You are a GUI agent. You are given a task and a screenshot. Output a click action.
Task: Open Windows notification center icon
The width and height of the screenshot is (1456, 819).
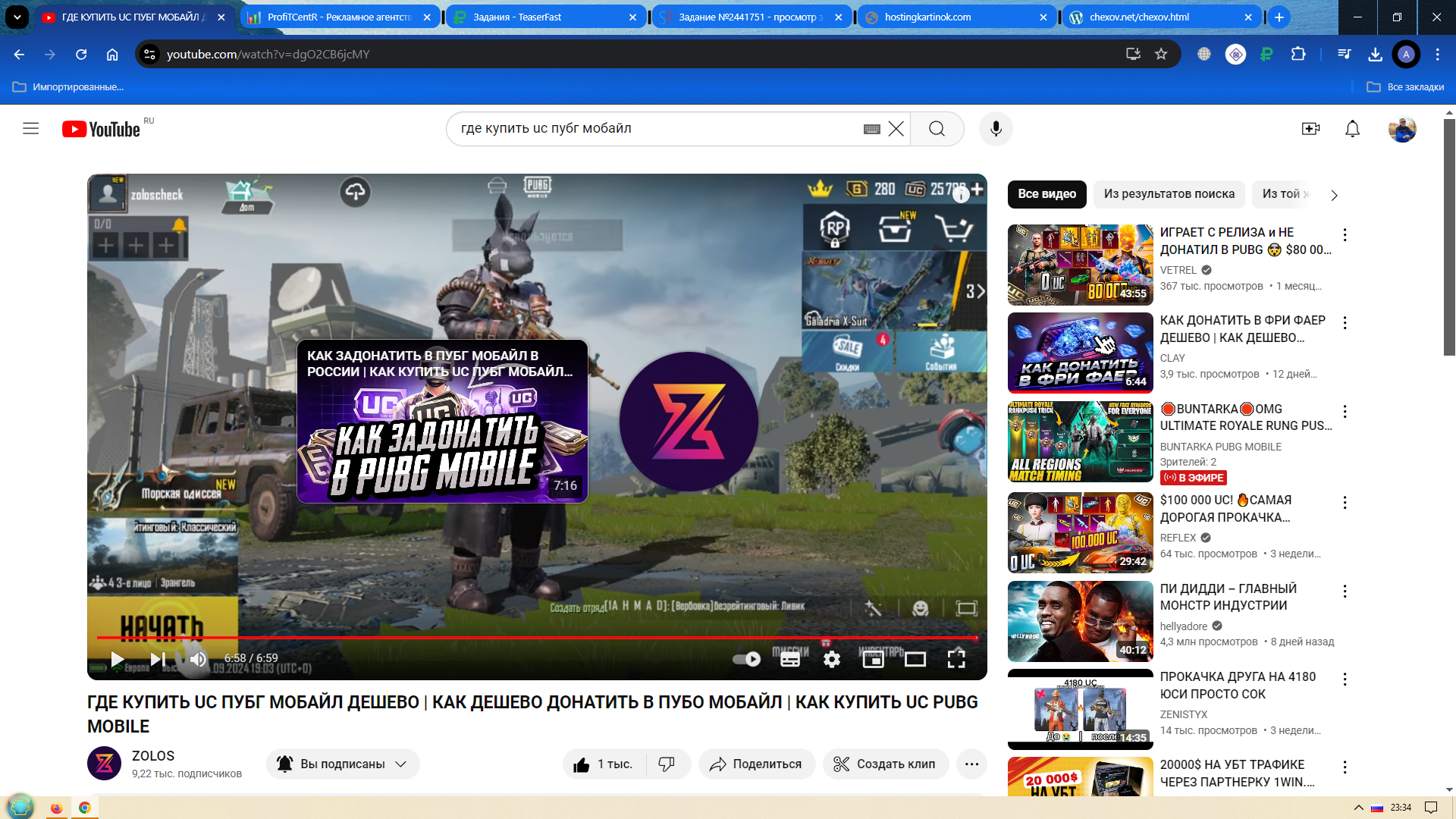[1431, 808]
